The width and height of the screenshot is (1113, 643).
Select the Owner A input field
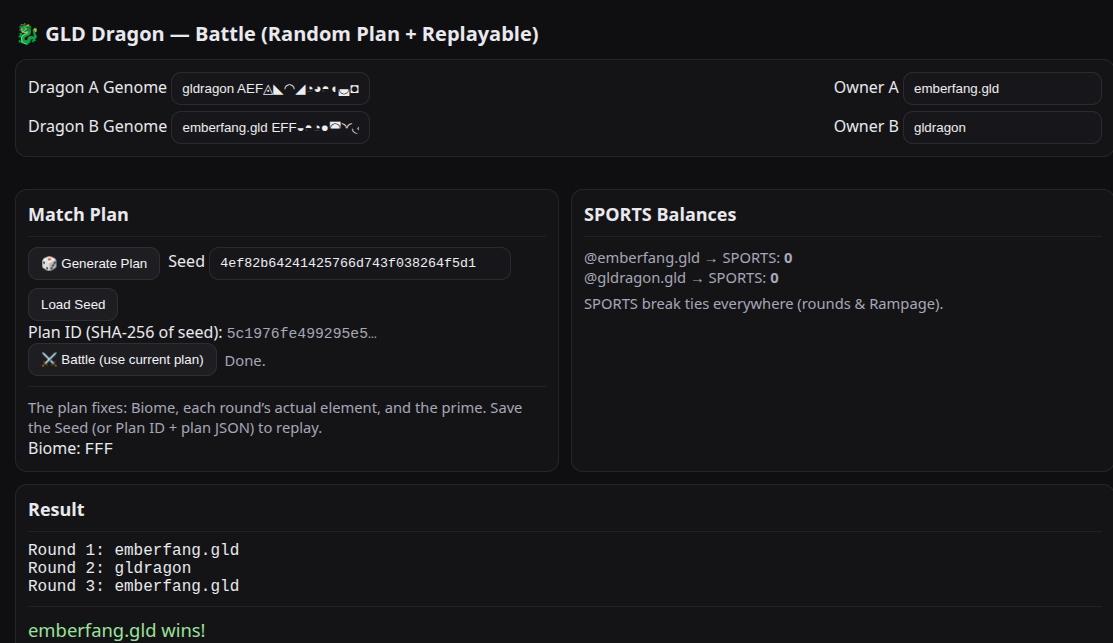point(1002,89)
